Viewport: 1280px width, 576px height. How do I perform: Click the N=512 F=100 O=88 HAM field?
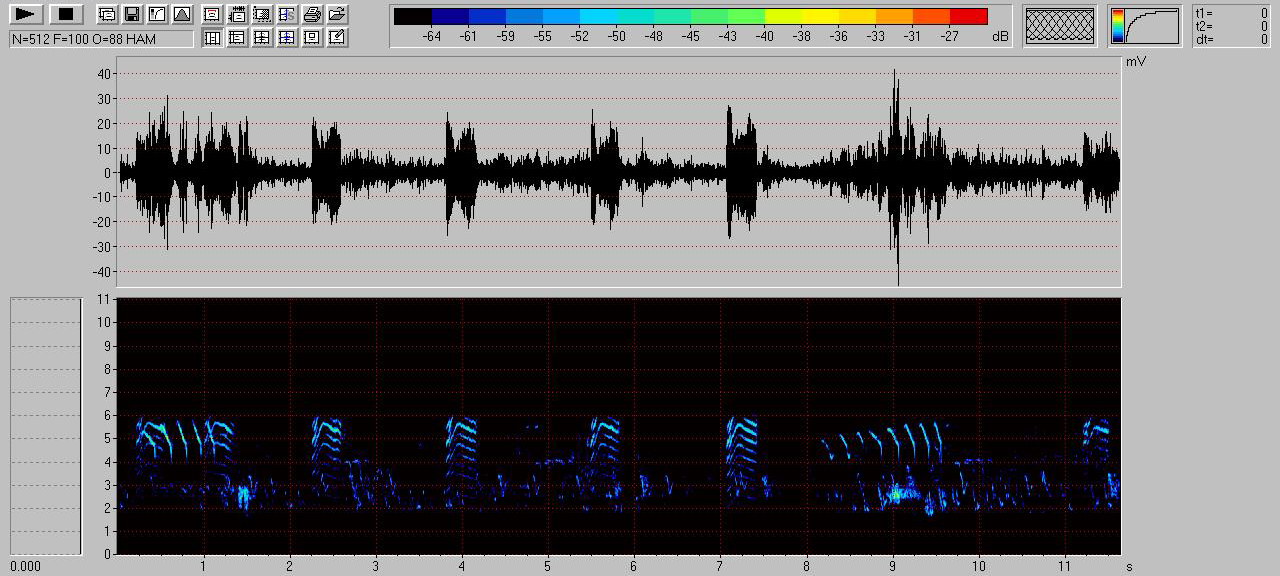pyautogui.click(x=101, y=39)
